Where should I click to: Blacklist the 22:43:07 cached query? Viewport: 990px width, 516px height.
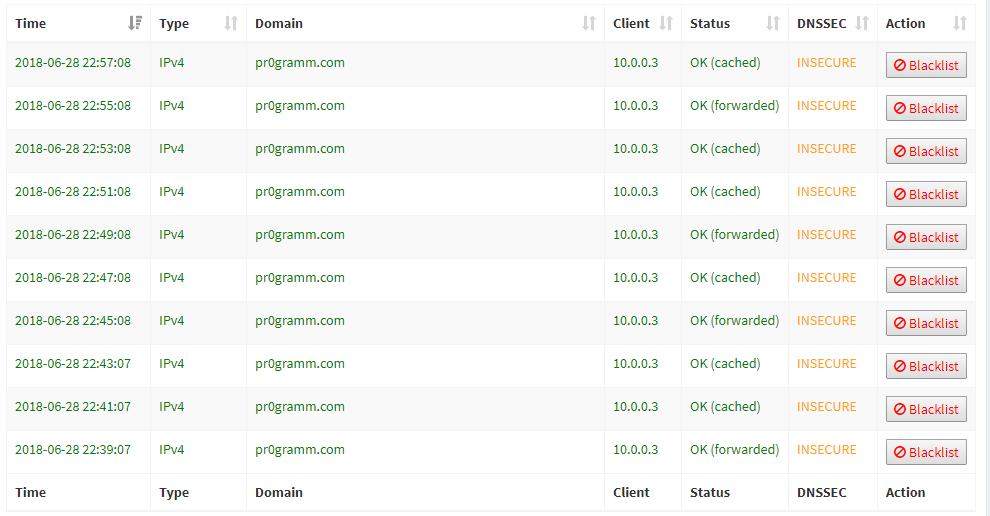point(926,366)
